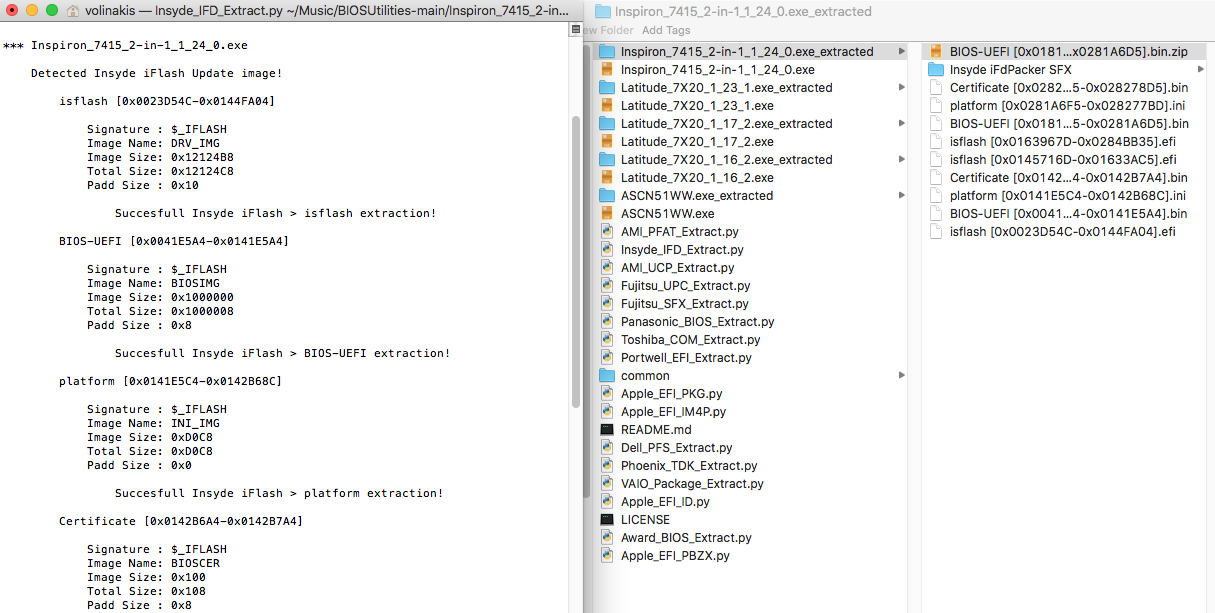Click 'Detected Insyde iFlash Update image!' terminal line
This screenshot has width=1215, height=613.
(157, 73)
